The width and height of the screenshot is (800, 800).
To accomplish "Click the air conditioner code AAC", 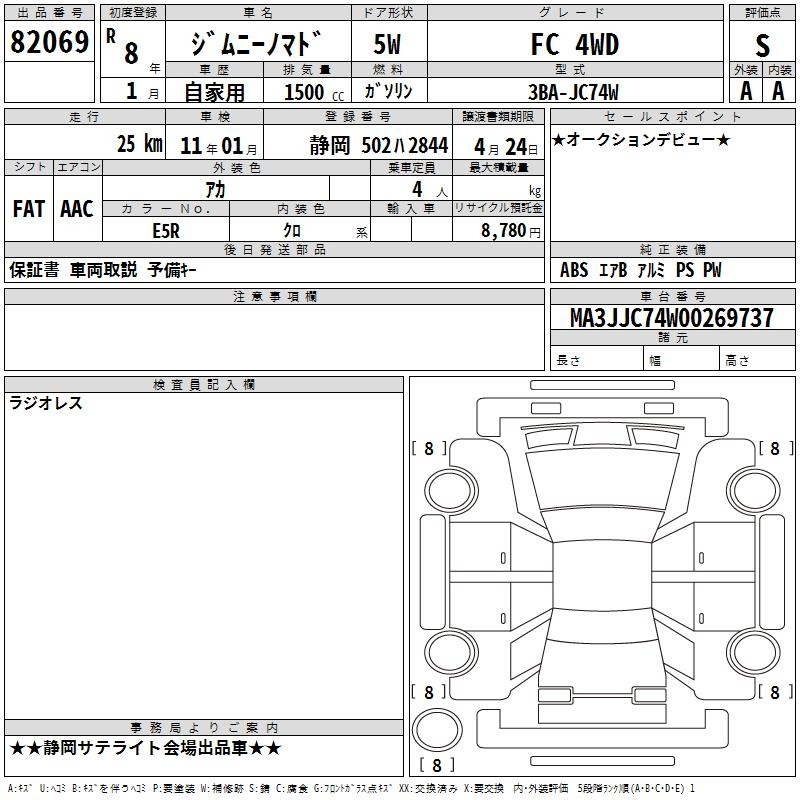I will pos(77,208).
